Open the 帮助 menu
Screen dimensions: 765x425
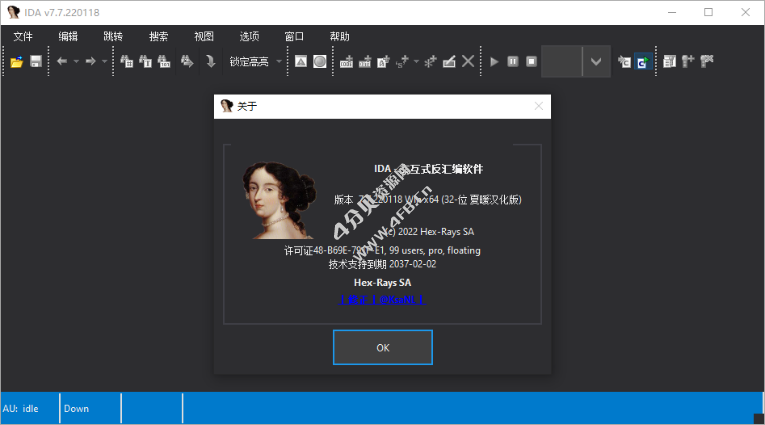coord(340,37)
